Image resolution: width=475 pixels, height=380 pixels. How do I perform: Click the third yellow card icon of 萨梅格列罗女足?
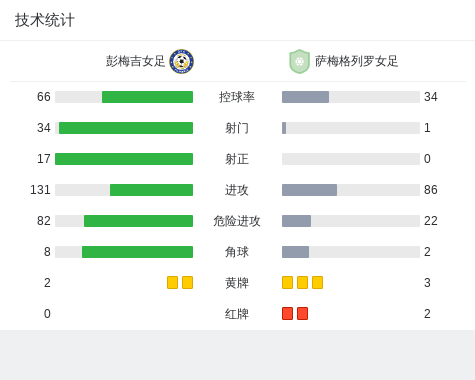pos(317,283)
